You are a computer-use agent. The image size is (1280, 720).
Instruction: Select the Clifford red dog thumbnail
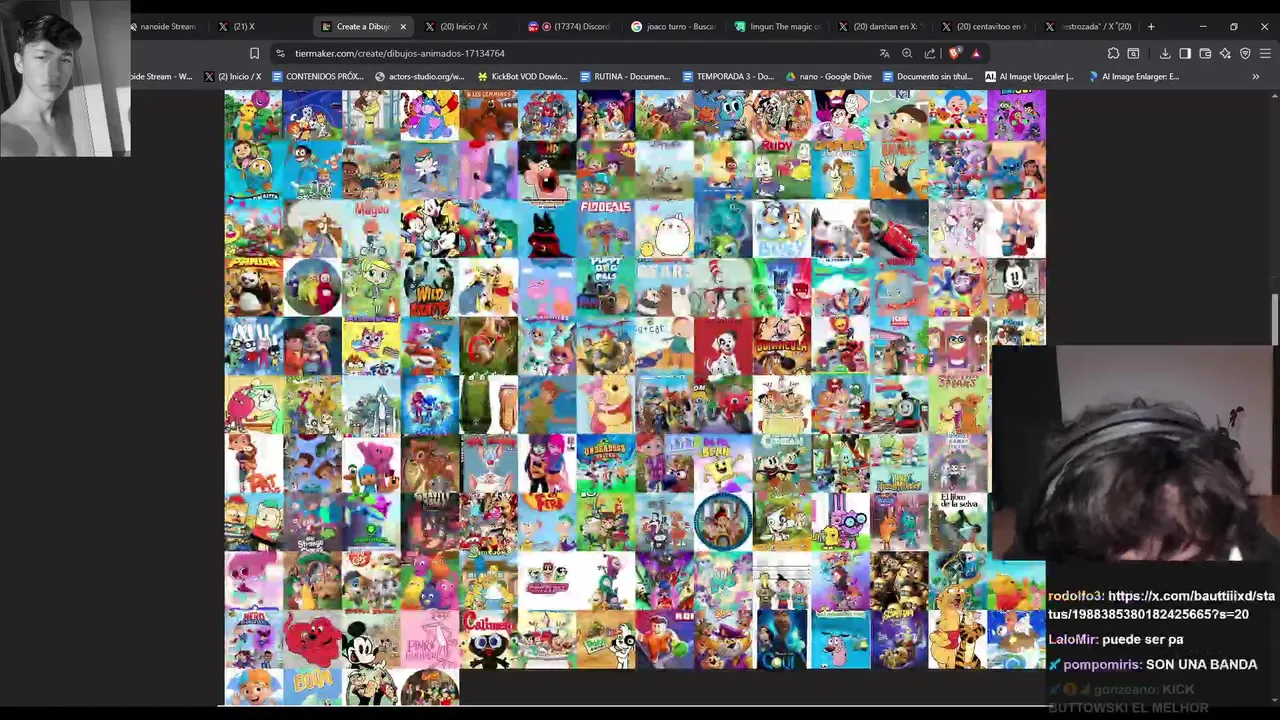pyautogui.click(x=312, y=641)
